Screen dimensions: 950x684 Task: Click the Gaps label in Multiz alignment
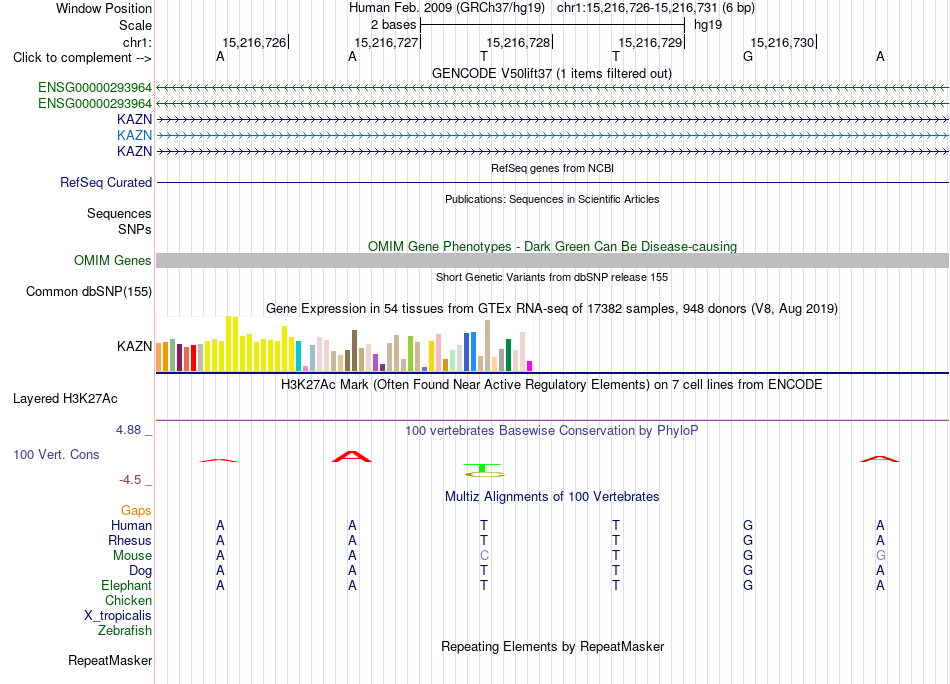136,511
